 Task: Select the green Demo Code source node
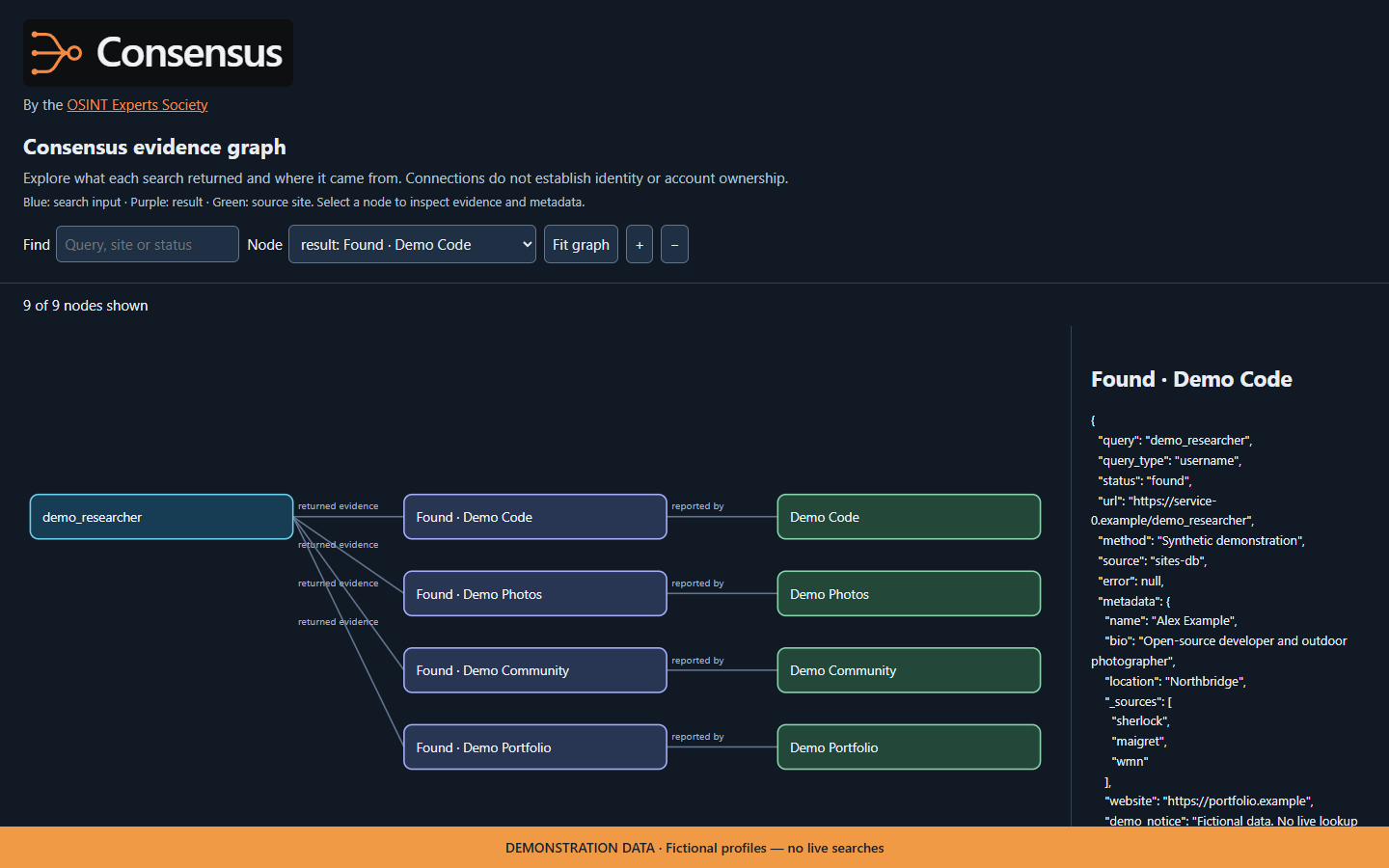click(x=909, y=517)
